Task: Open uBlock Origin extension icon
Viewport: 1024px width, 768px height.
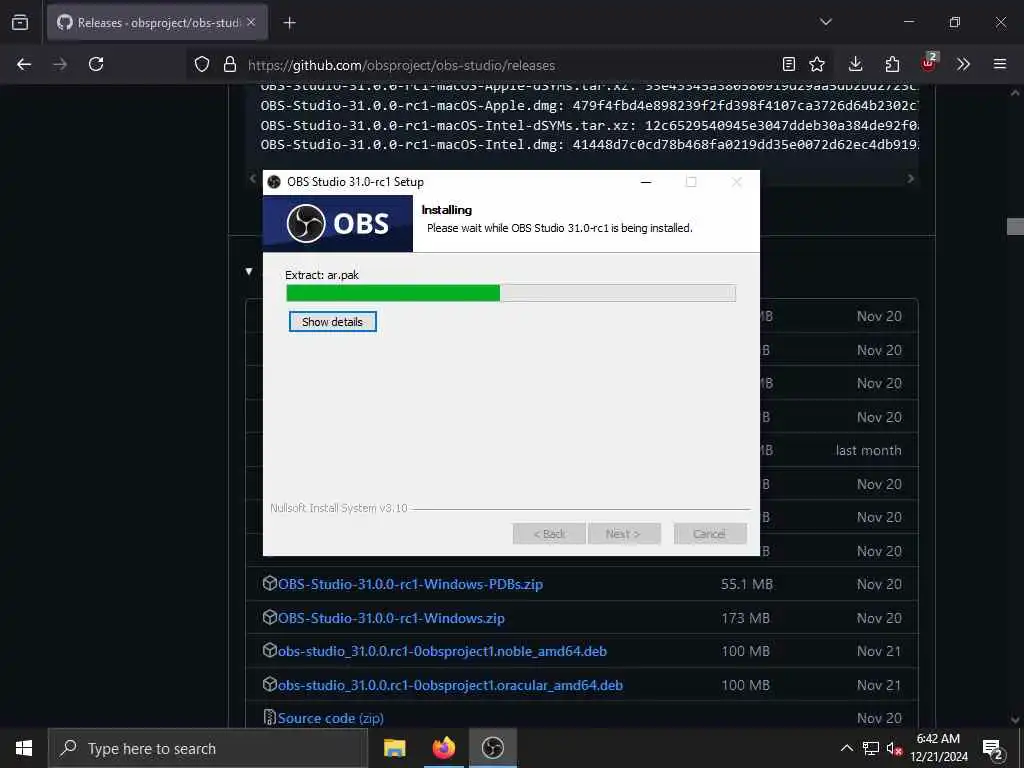Action: 929,63
